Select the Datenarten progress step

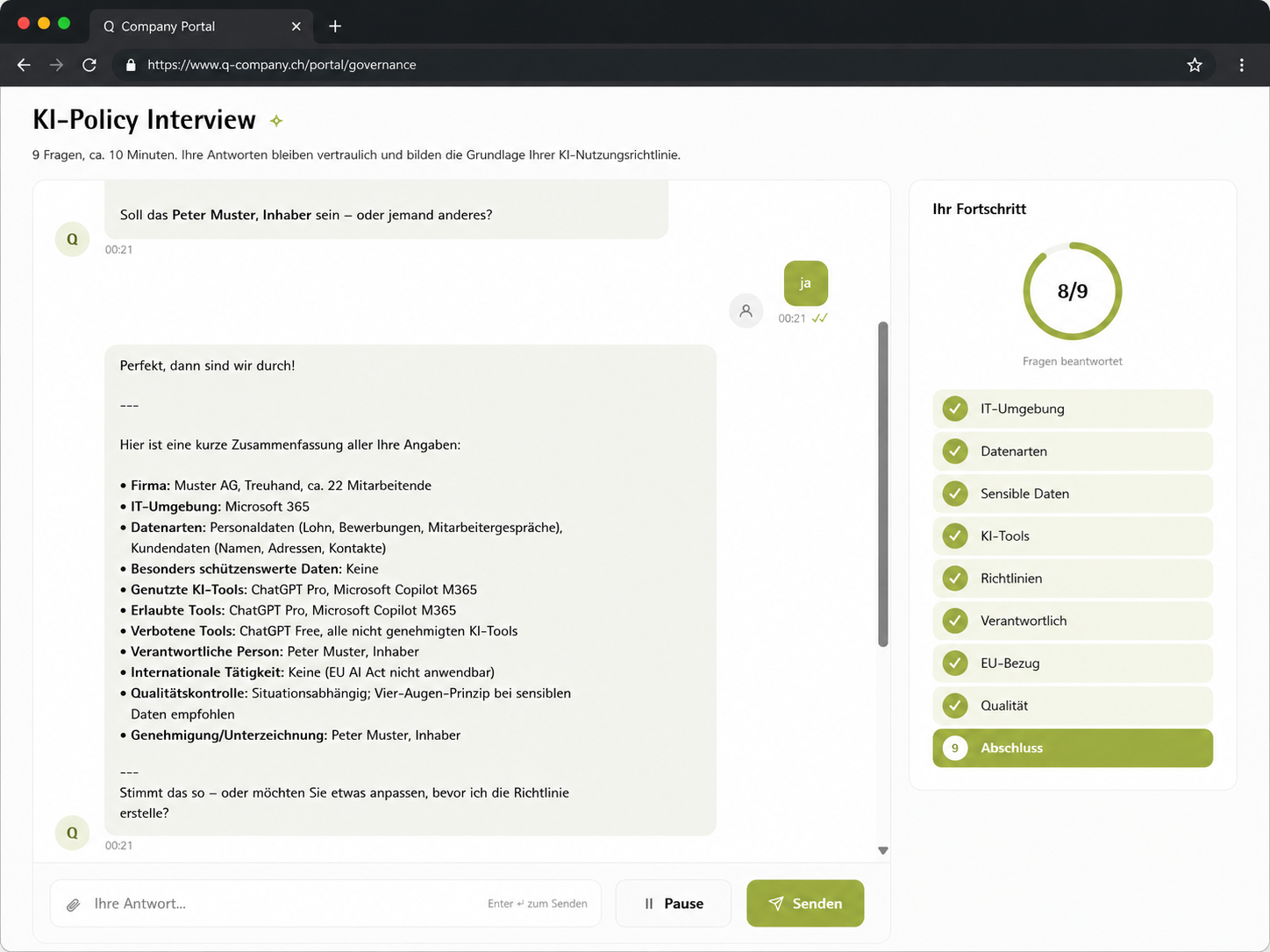1073,451
